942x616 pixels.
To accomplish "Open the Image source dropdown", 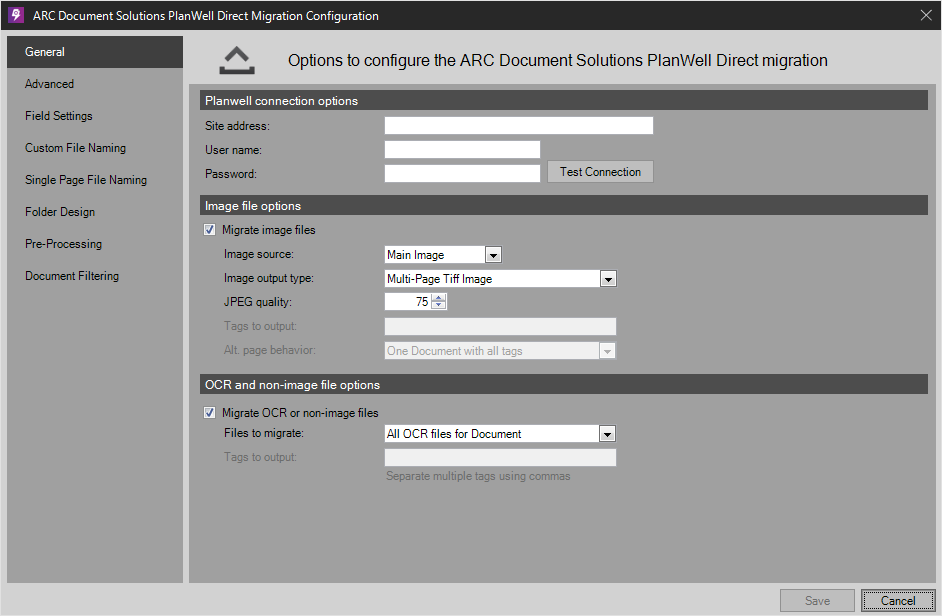I will point(493,255).
